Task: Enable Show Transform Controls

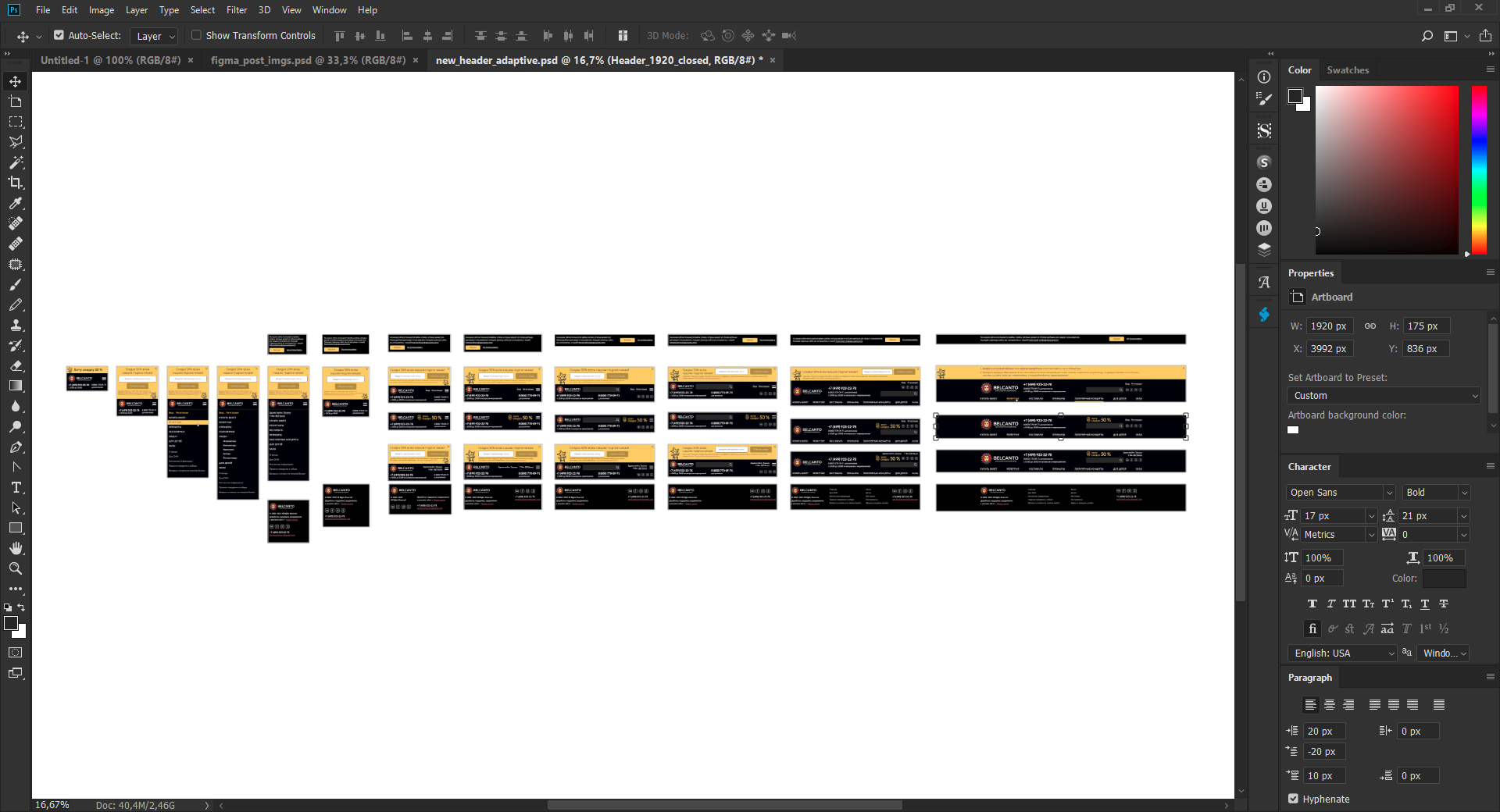Action: tap(197, 35)
